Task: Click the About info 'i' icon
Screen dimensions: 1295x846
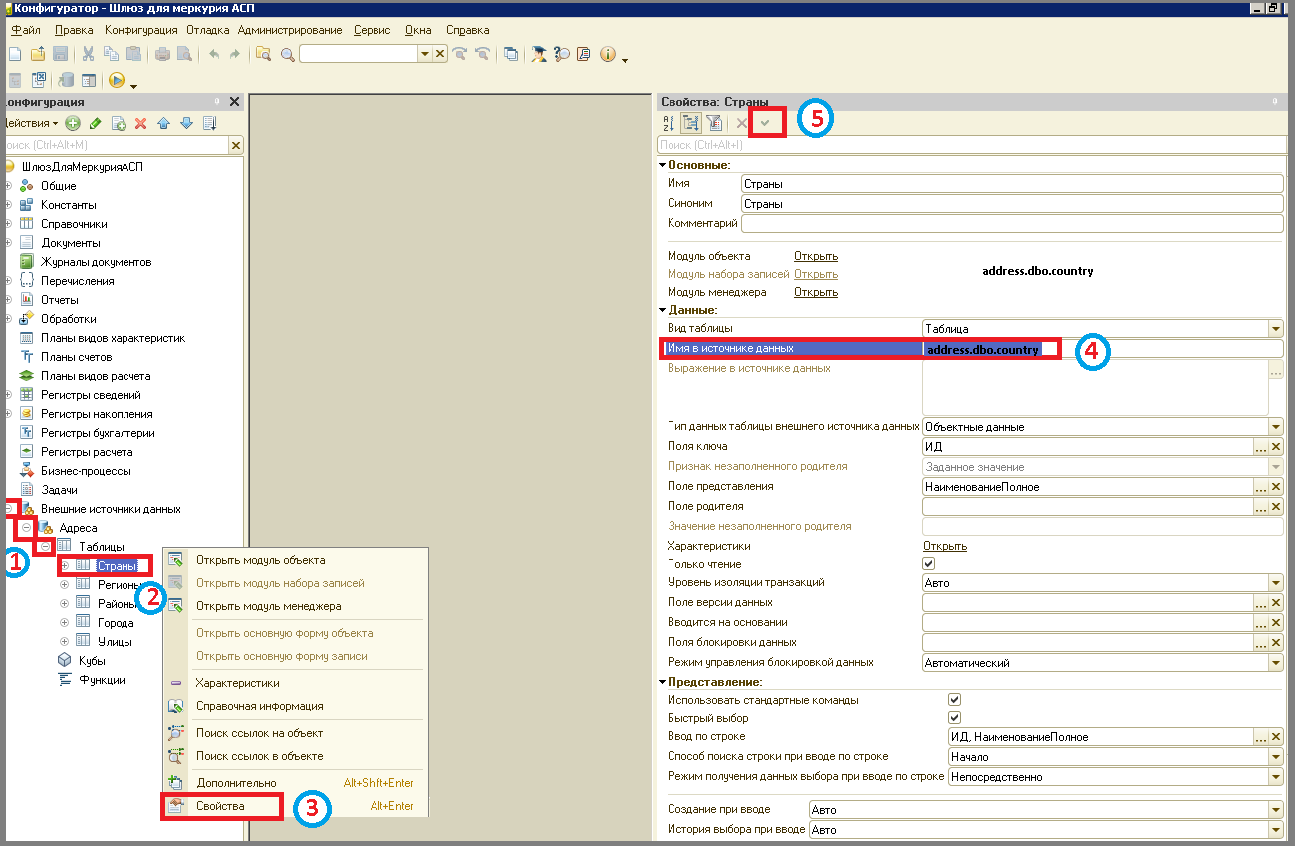Action: 608,54
